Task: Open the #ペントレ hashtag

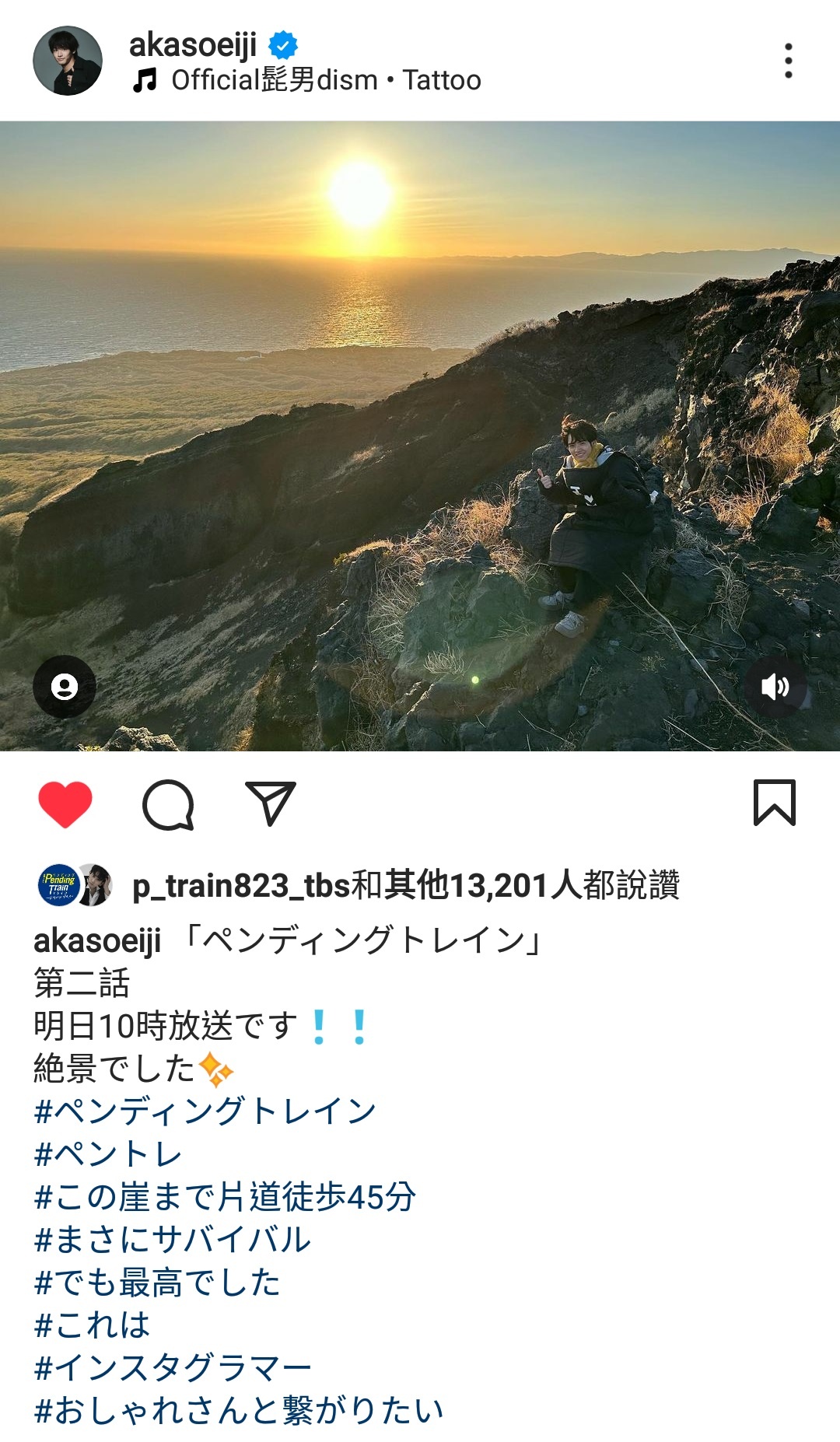Action: pyautogui.click(x=108, y=1153)
